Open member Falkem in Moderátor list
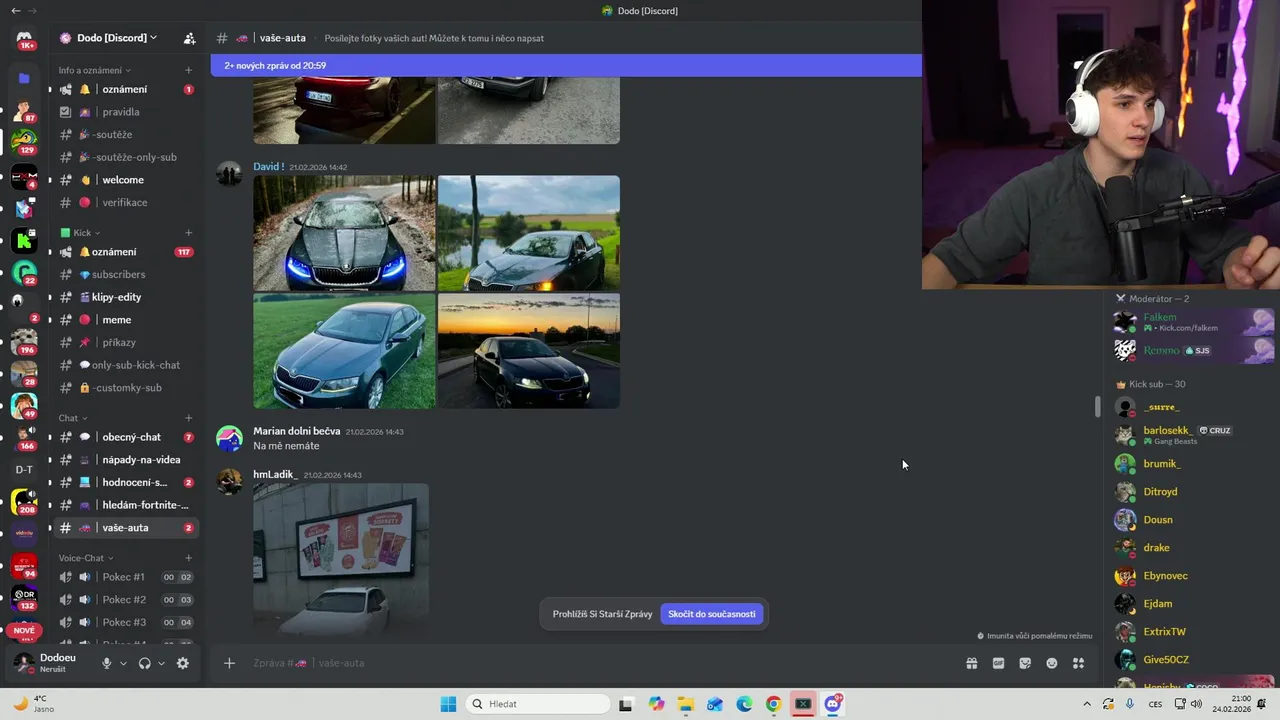 coord(1193,322)
